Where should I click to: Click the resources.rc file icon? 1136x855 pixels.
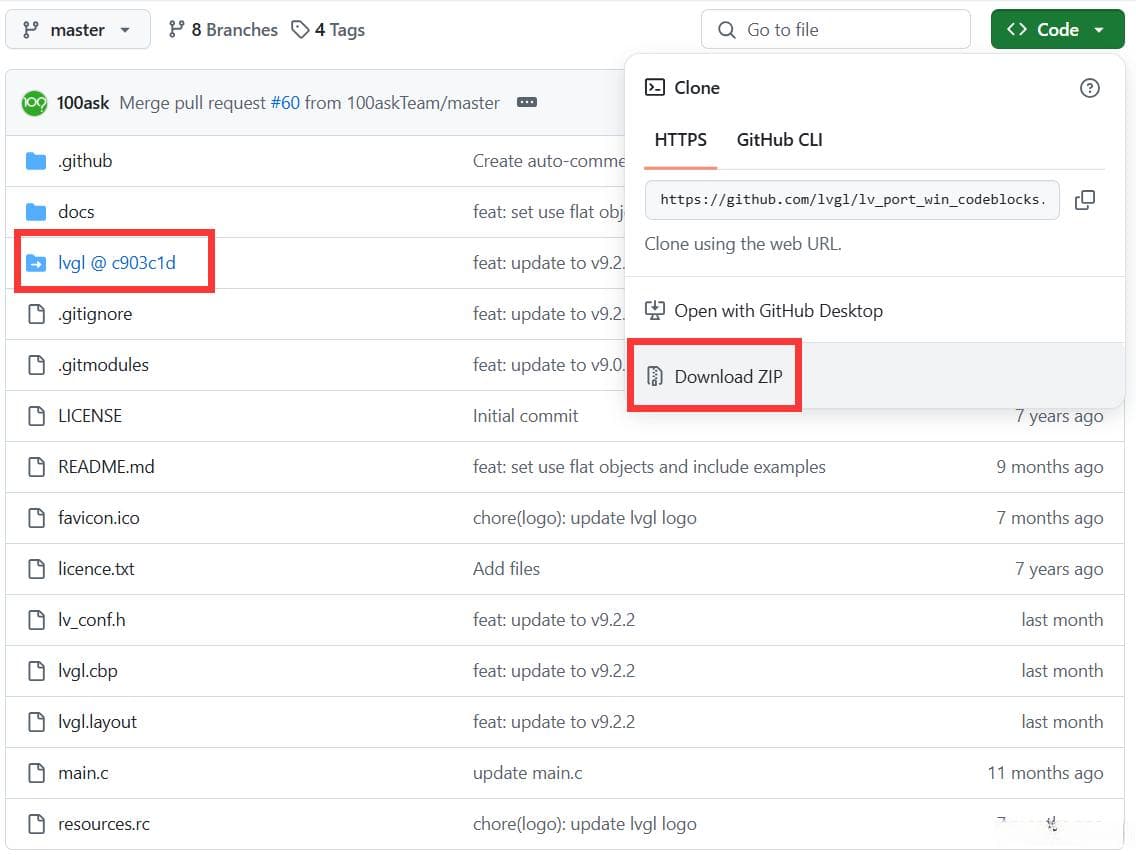click(36, 825)
